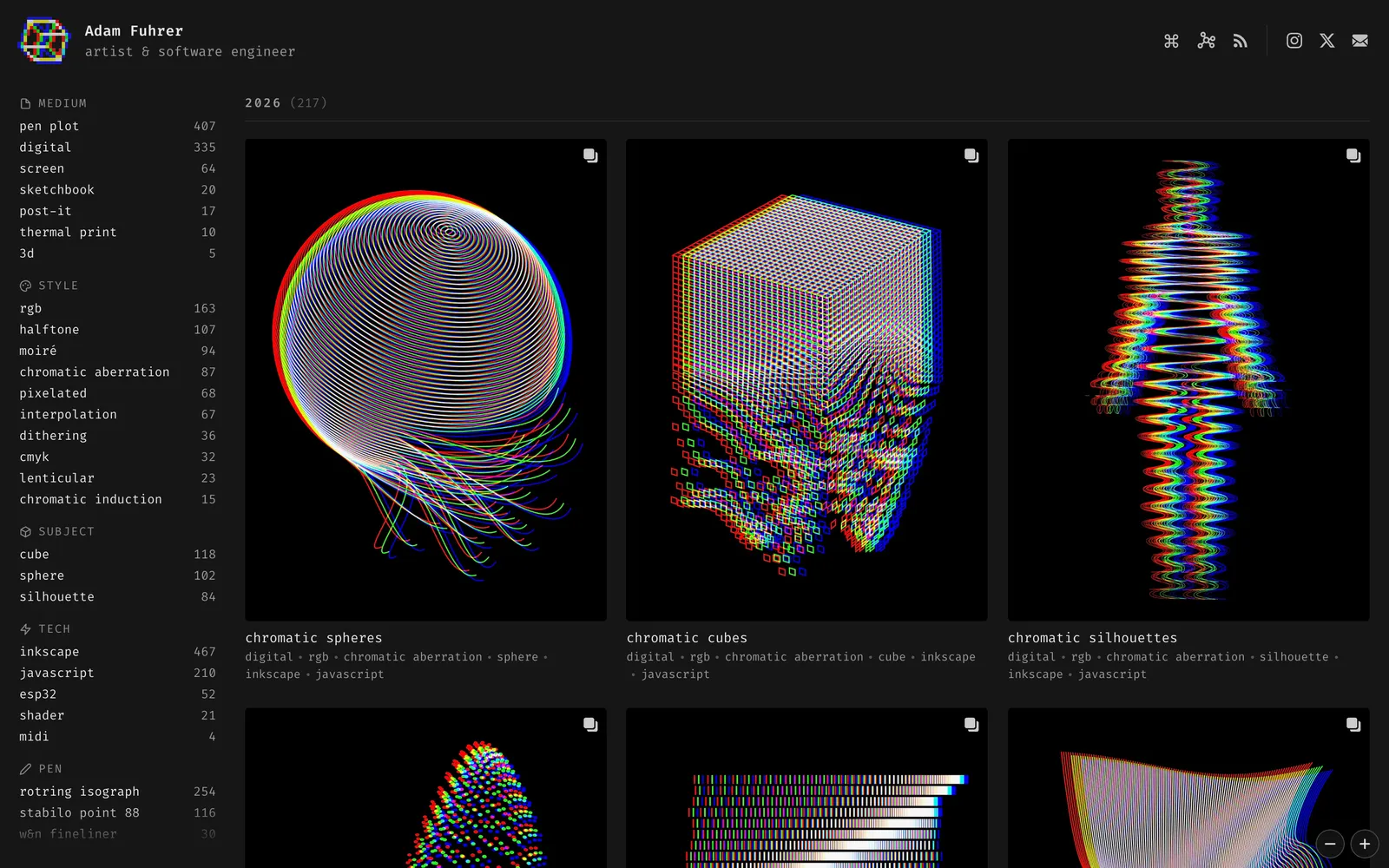
Task: Open the X social media icon
Action: 1326,41
